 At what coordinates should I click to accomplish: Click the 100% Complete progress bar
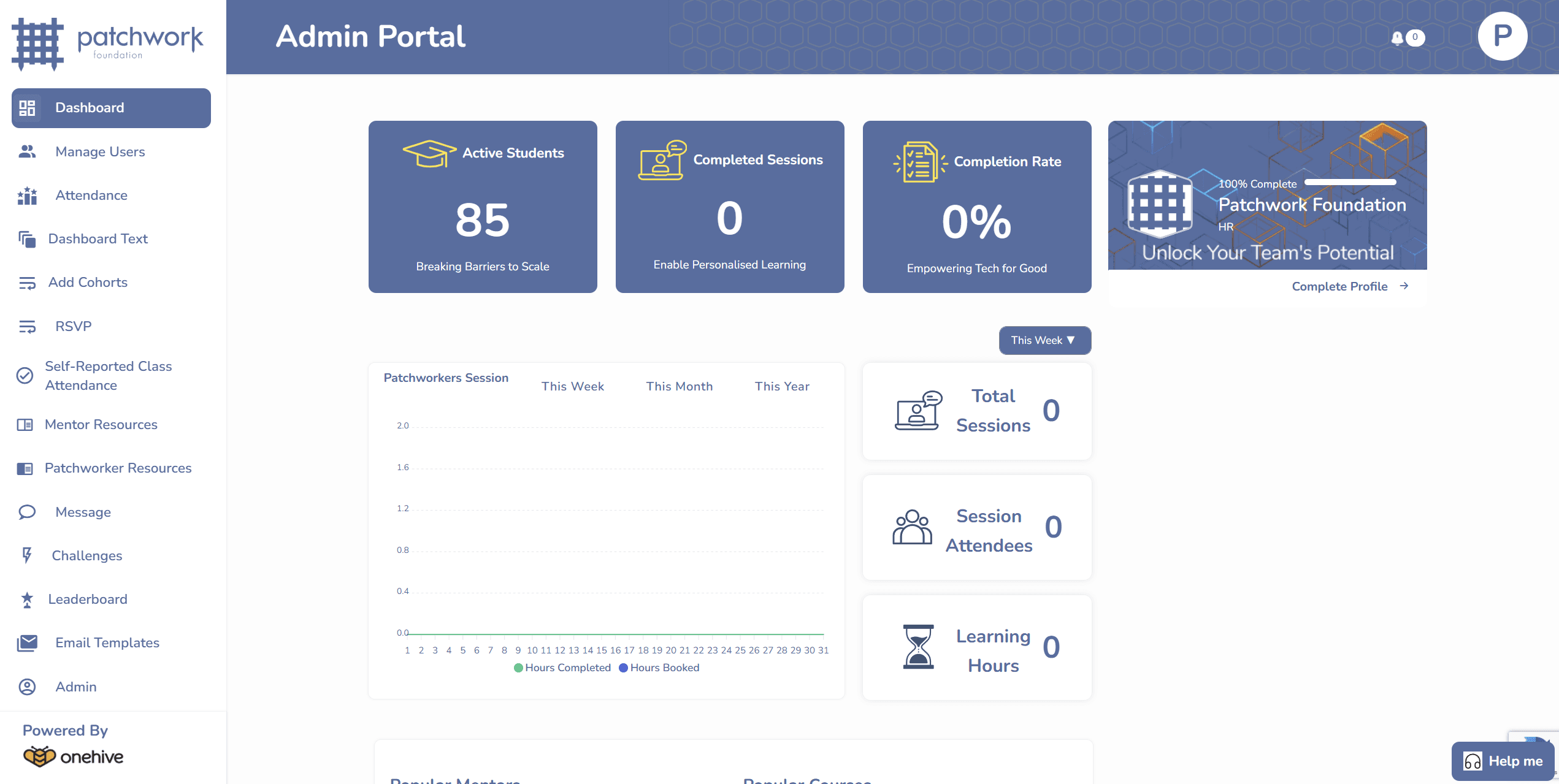tap(1350, 182)
